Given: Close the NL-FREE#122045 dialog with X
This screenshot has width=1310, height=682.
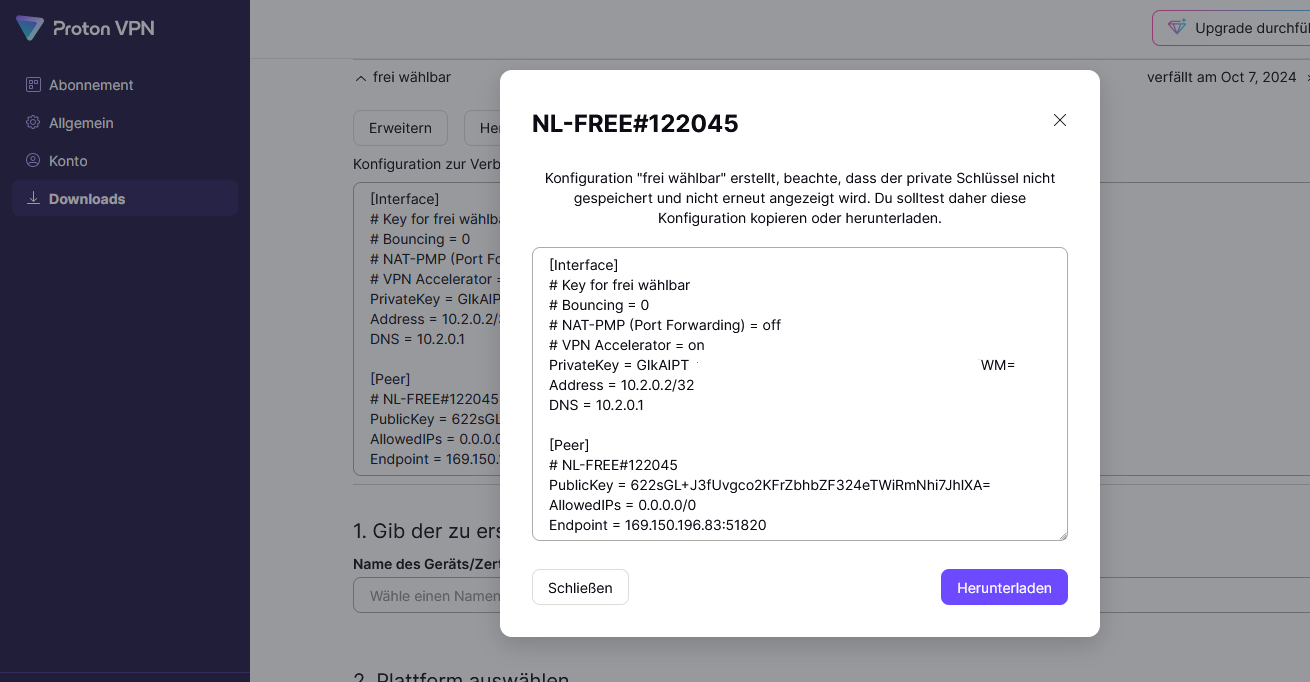Looking at the screenshot, I should click(1060, 120).
